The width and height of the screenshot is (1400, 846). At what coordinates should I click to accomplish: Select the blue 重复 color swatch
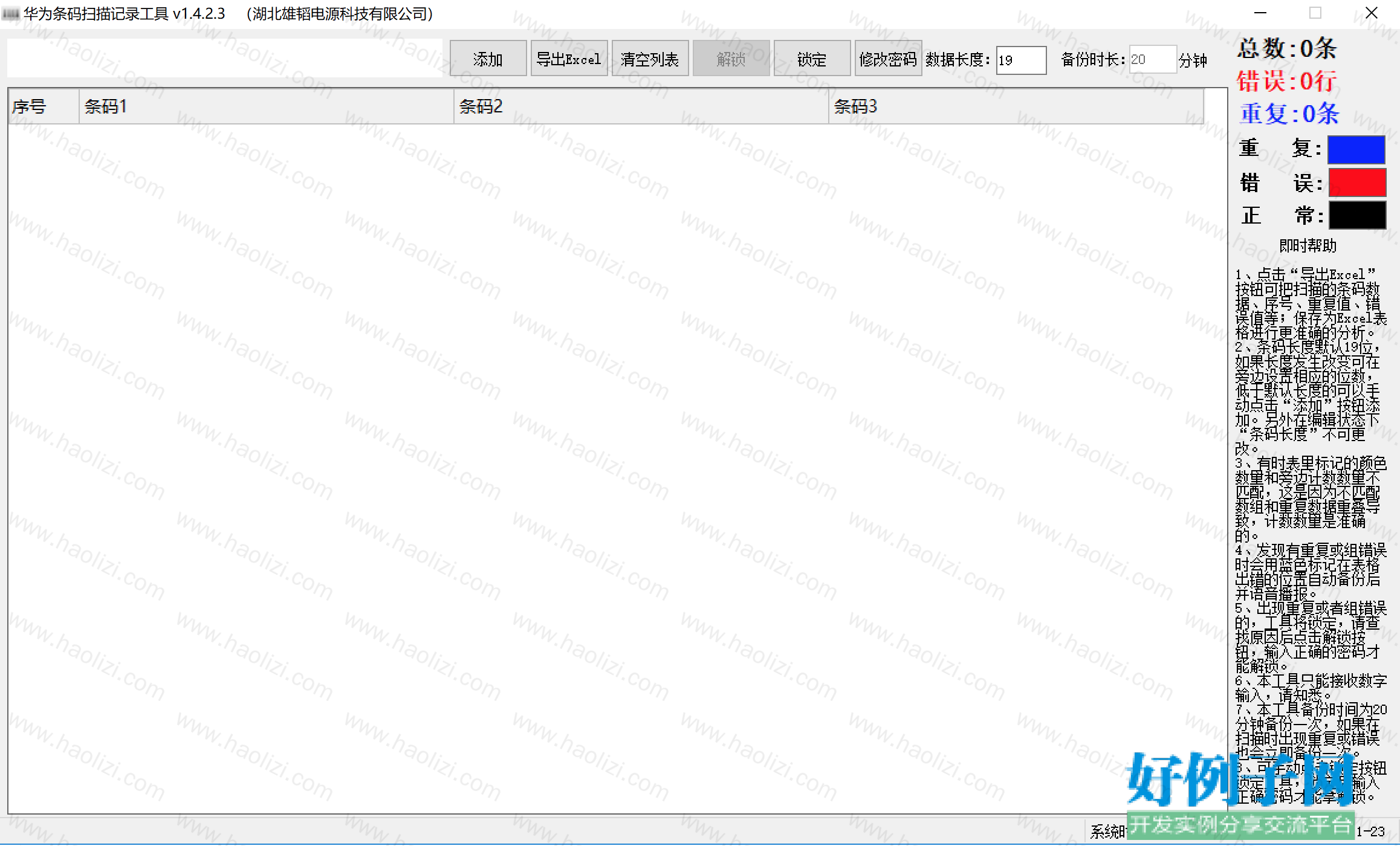coord(1356,149)
